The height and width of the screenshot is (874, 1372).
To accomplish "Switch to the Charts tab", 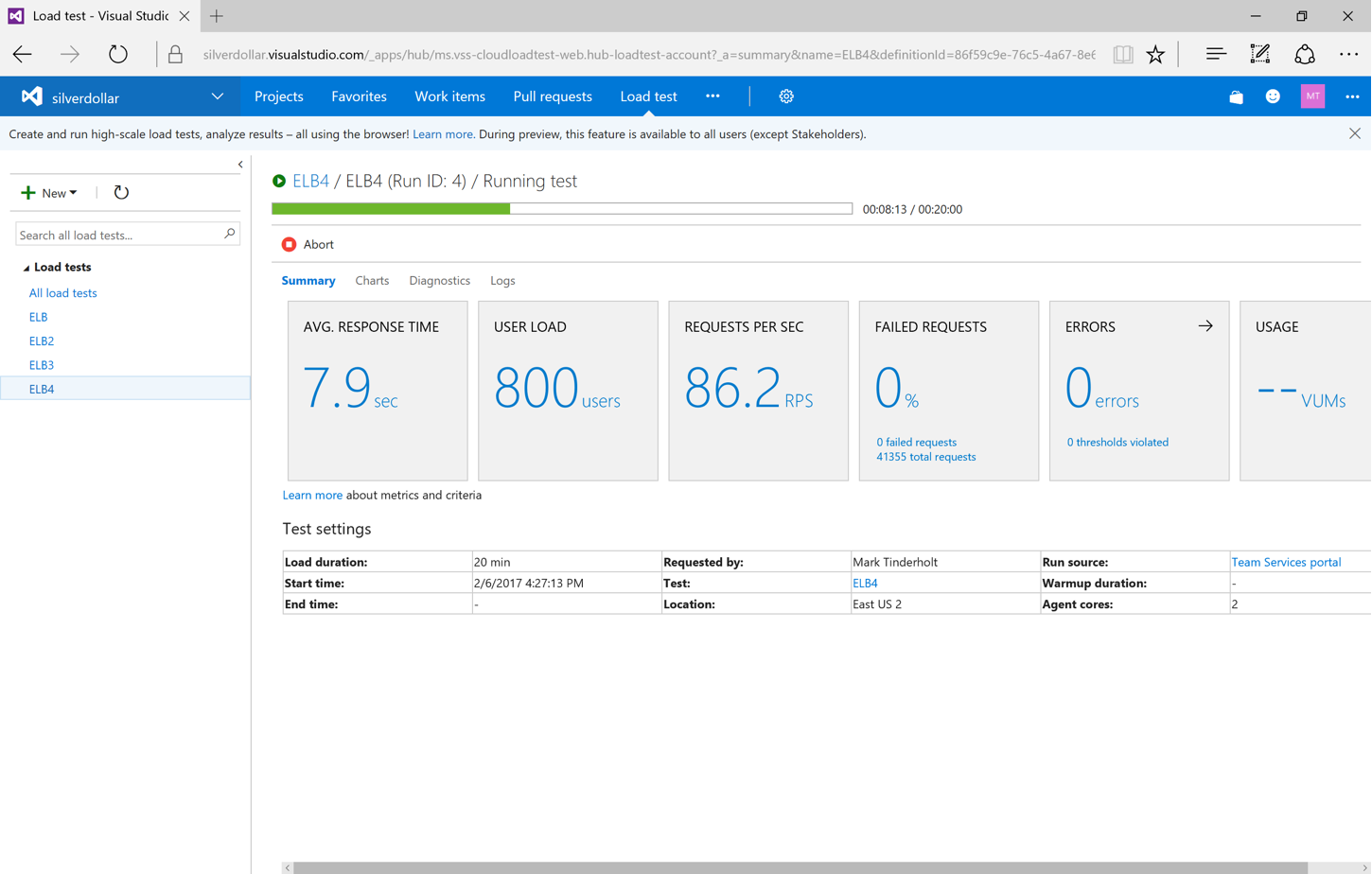I will coord(372,281).
